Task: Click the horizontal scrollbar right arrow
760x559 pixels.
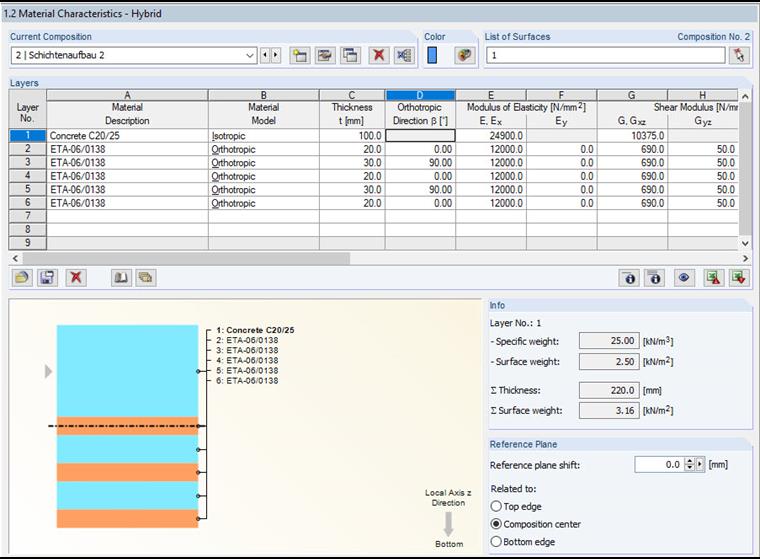Action: pyautogui.click(x=745, y=258)
